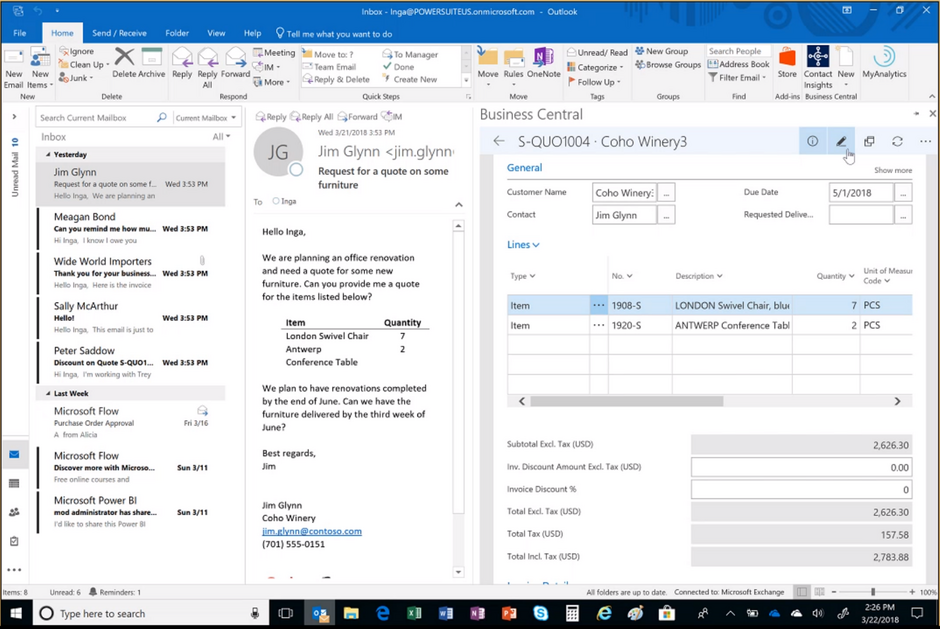Collapse the message header chevron
The width and height of the screenshot is (940, 629).
[x=459, y=204]
